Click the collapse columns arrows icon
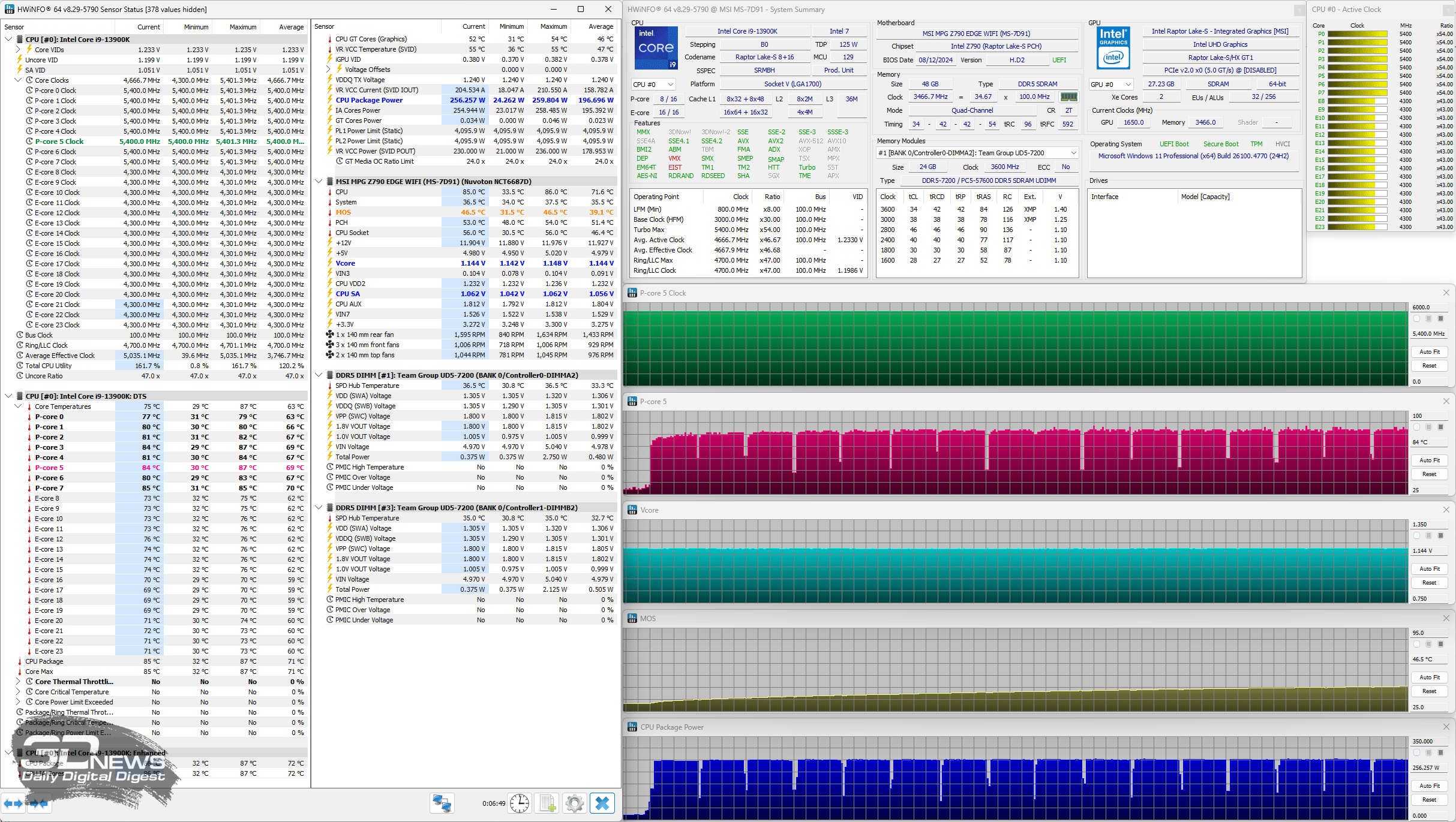The height and width of the screenshot is (822, 1456). [x=38, y=803]
